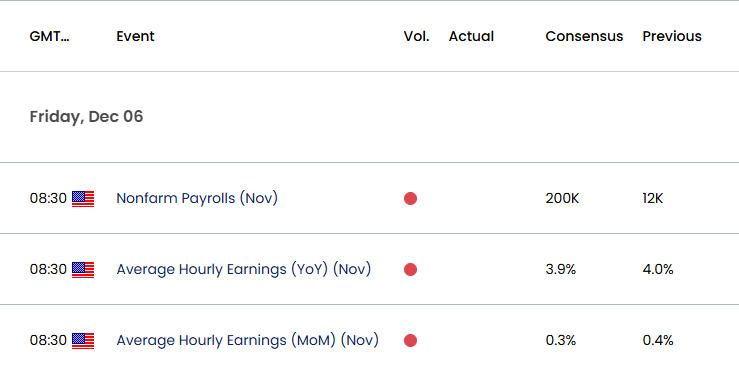The width and height of the screenshot is (739, 372).
Task: Click the GMT time column header
Action: [49, 36]
